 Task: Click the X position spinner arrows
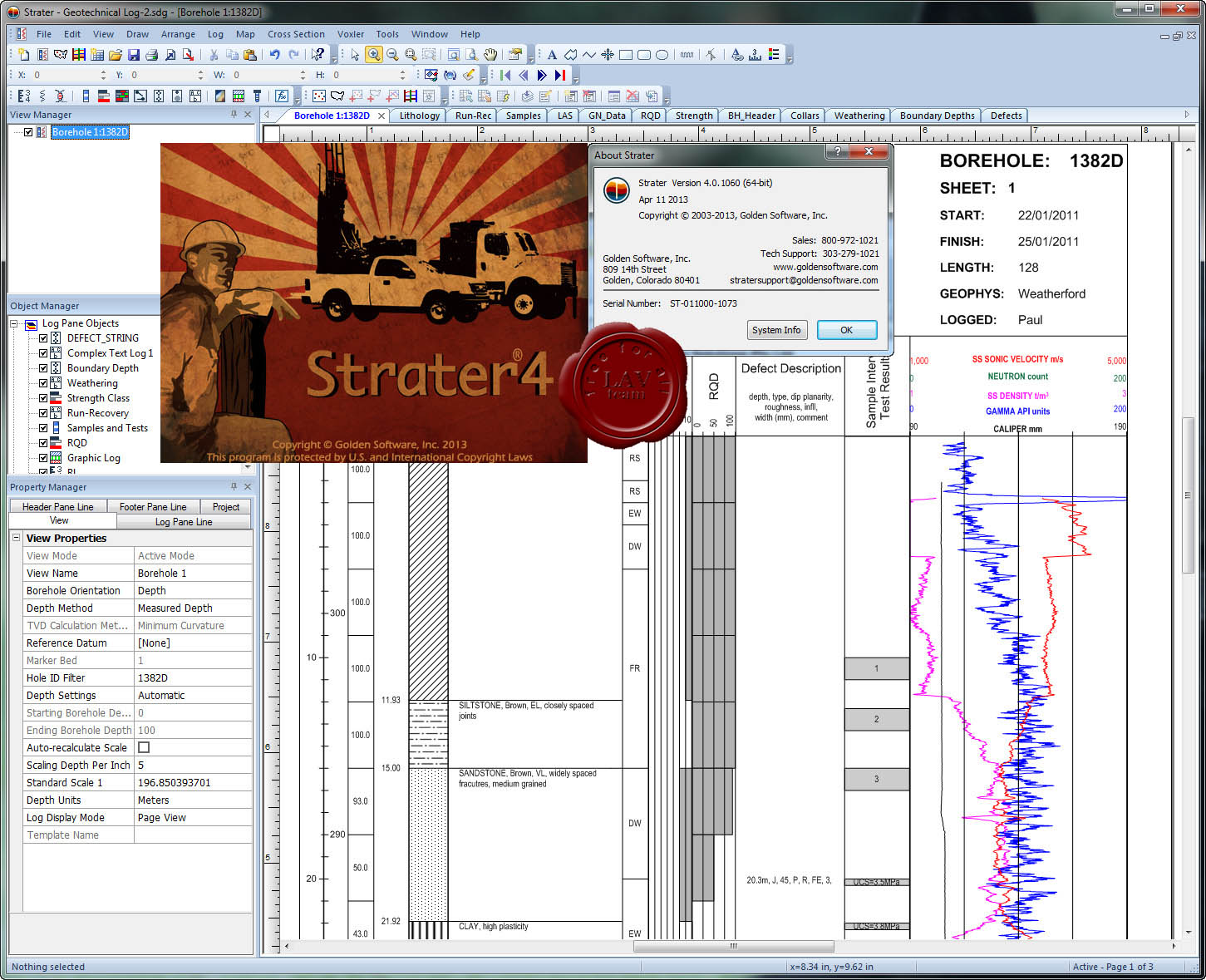pos(103,75)
